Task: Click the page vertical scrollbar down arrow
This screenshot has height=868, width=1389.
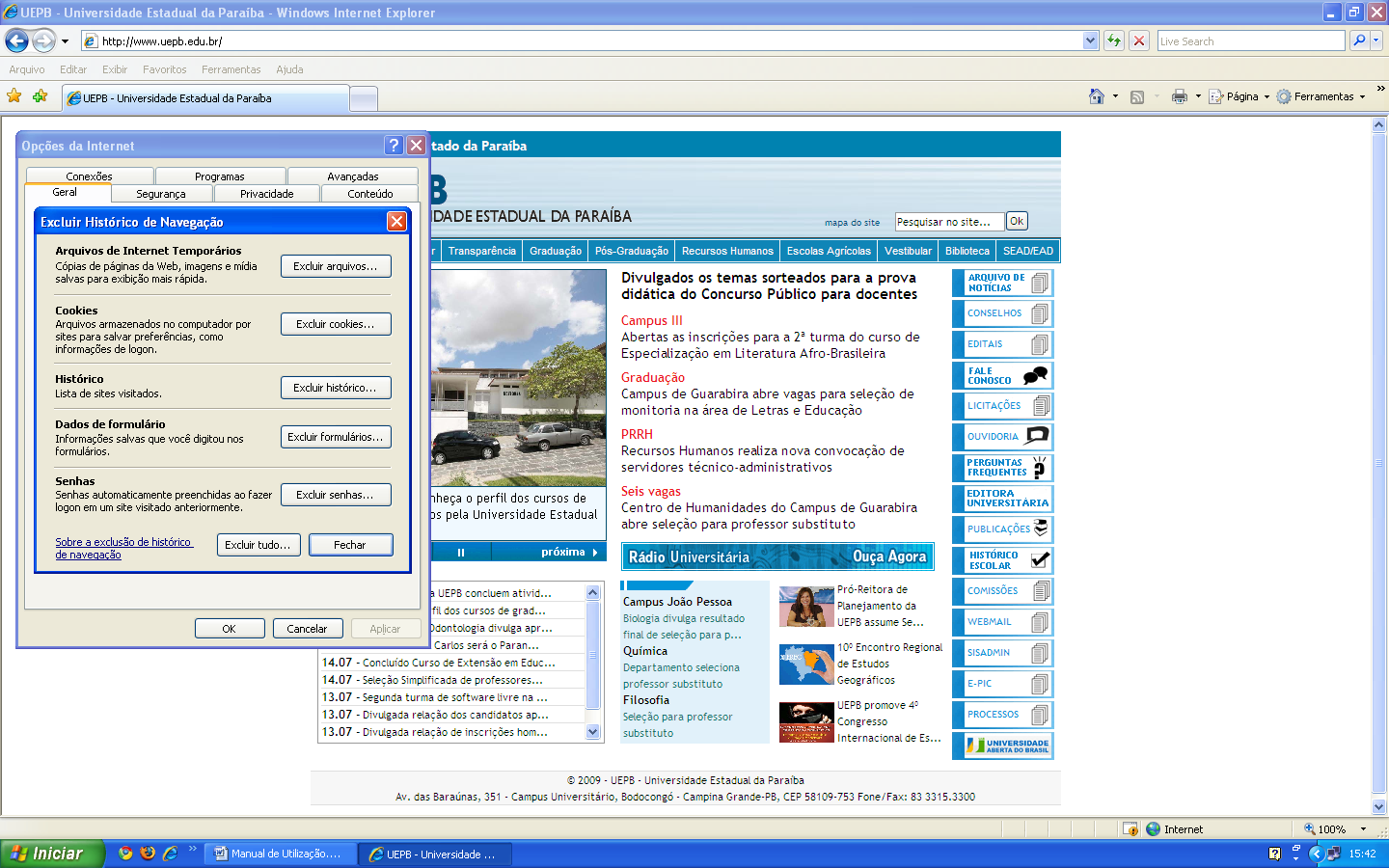Action: [1379, 807]
